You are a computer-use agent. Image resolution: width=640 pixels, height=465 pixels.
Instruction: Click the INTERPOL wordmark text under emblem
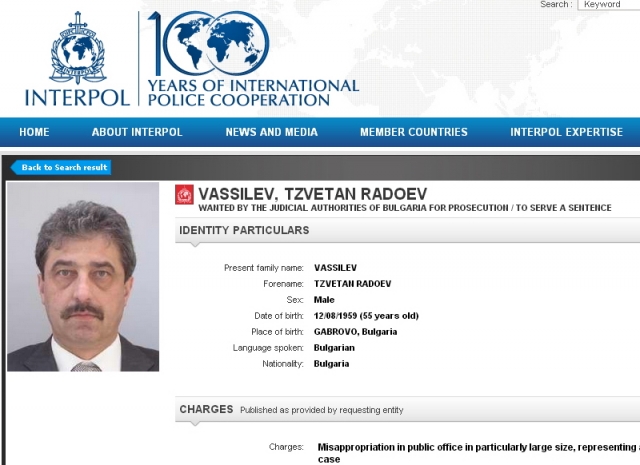point(77,97)
